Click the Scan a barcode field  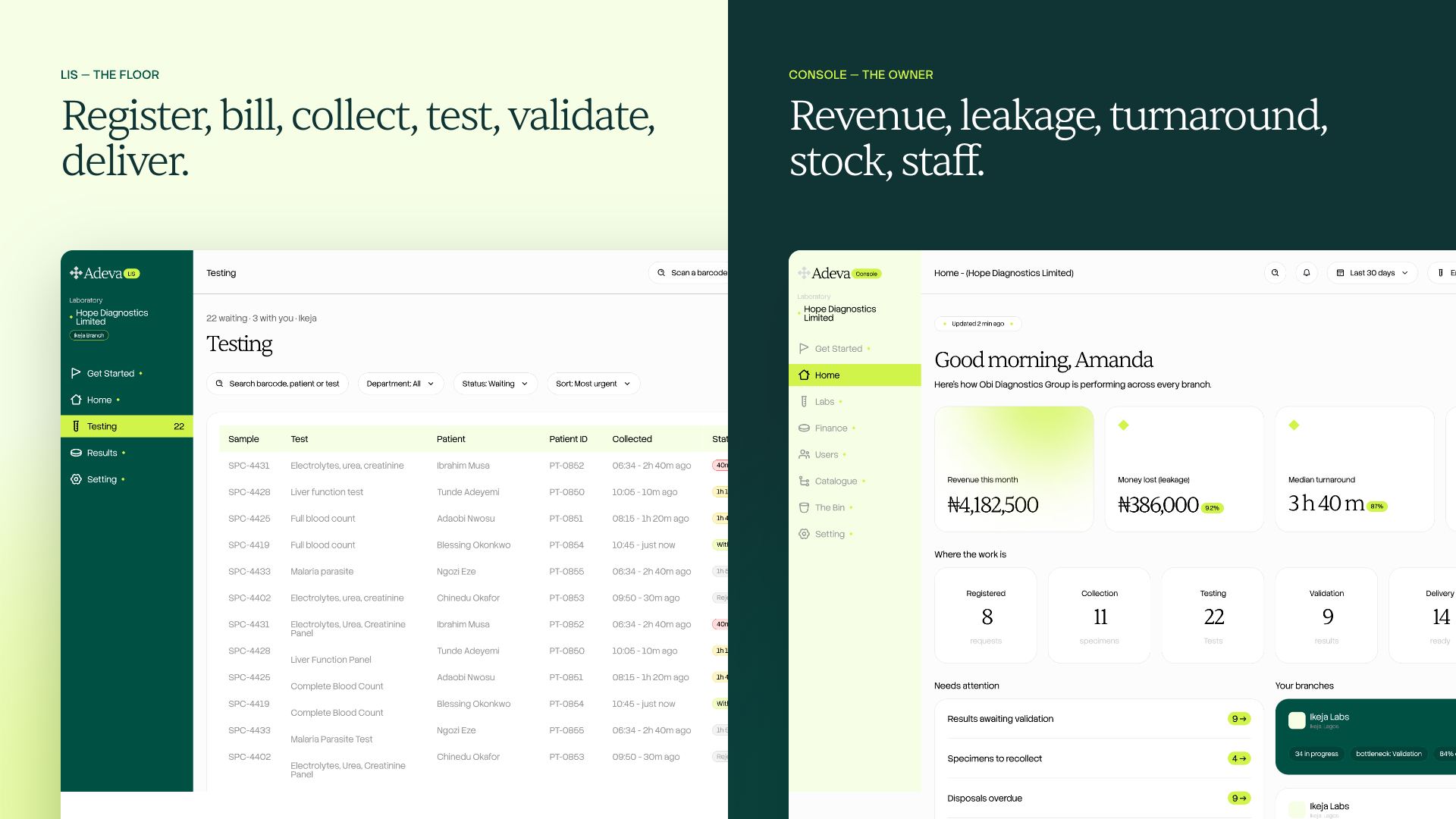click(x=689, y=272)
